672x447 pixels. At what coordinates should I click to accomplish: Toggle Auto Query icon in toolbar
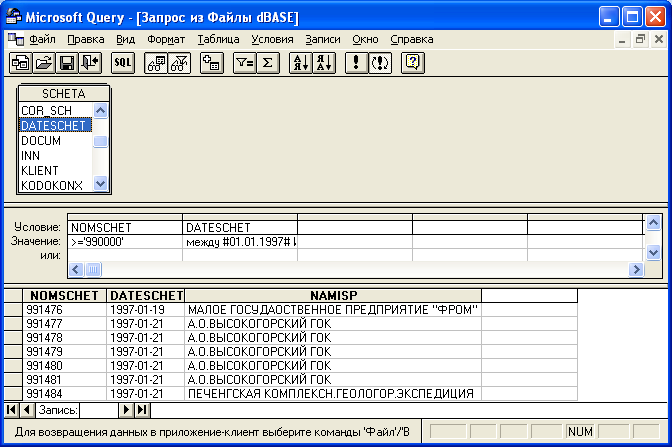coord(380,63)
